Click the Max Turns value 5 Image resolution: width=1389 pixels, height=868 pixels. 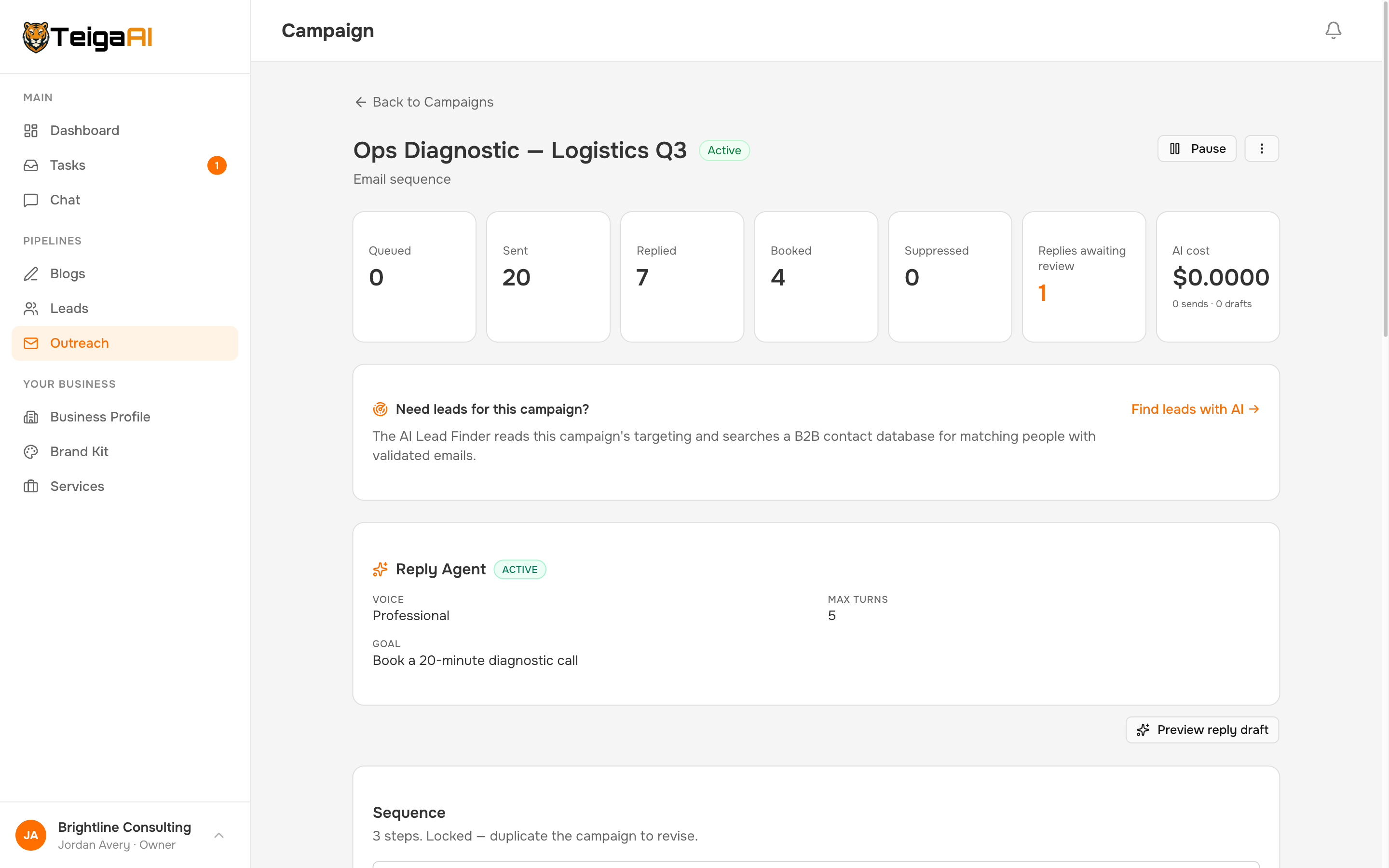click(831, 615)
